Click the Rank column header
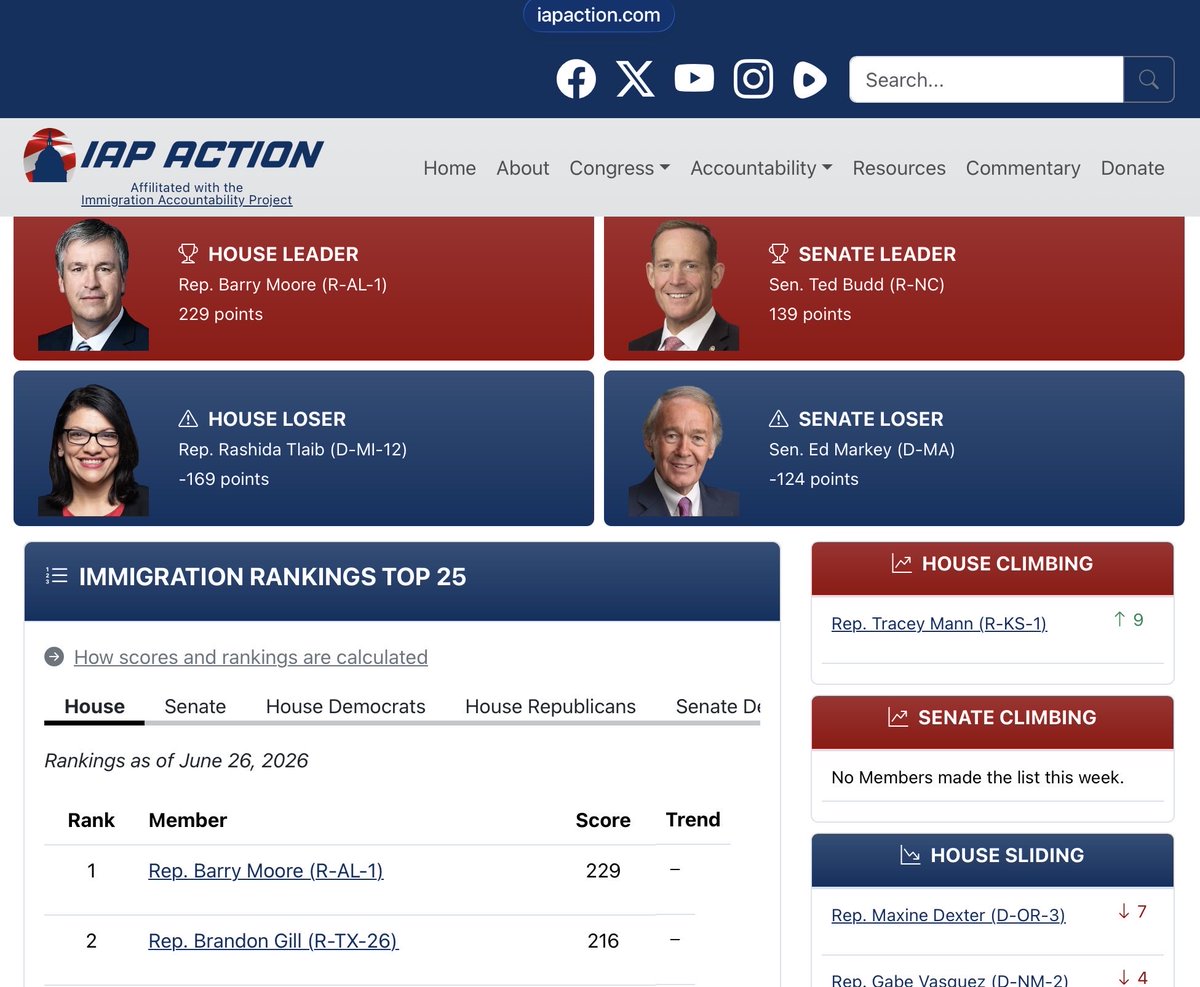The image size is (1200, 987). (x=91, y=820)
